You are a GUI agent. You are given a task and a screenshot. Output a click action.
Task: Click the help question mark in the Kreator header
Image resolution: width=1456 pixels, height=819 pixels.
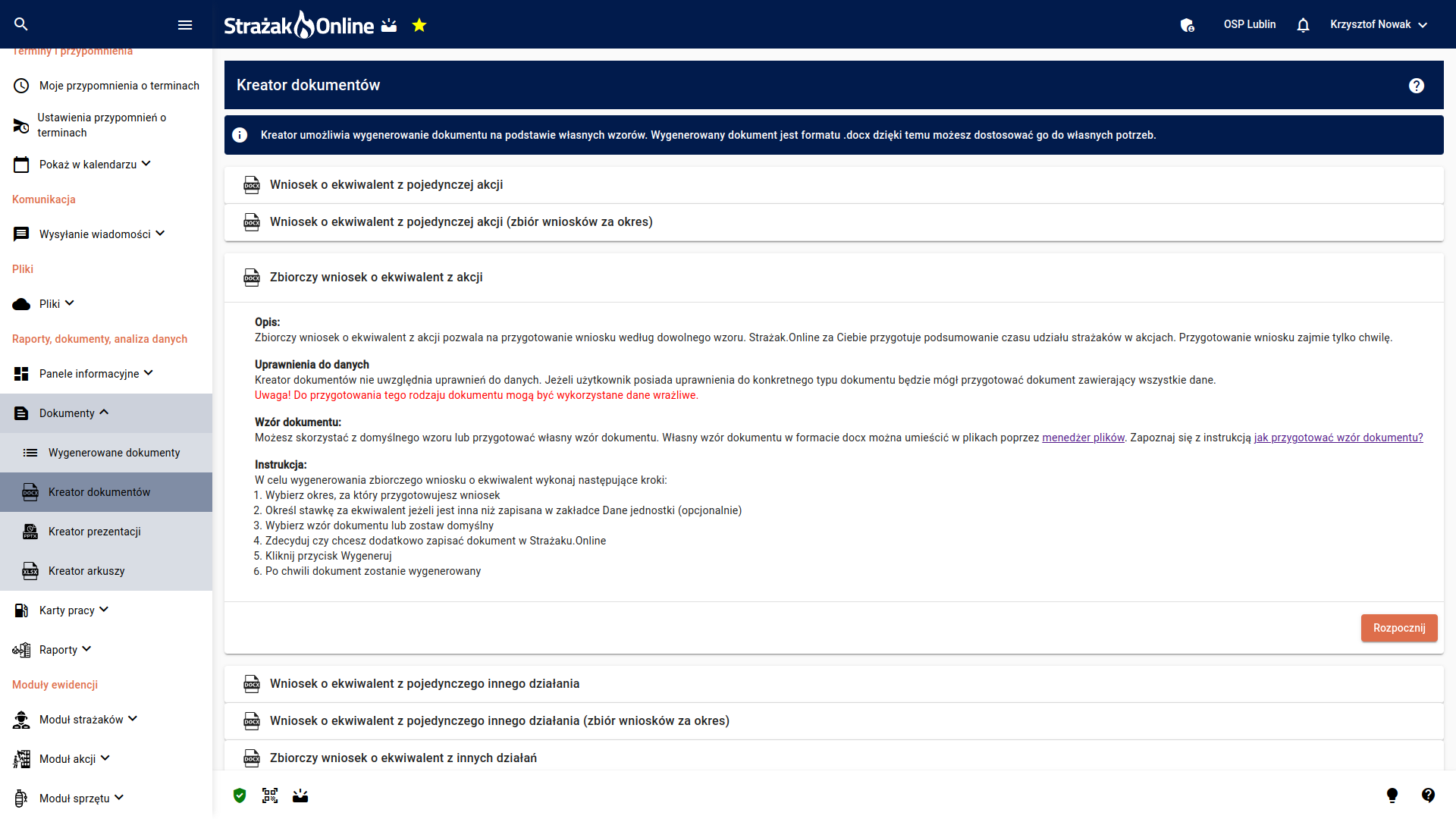click(x=1416, y=86)
